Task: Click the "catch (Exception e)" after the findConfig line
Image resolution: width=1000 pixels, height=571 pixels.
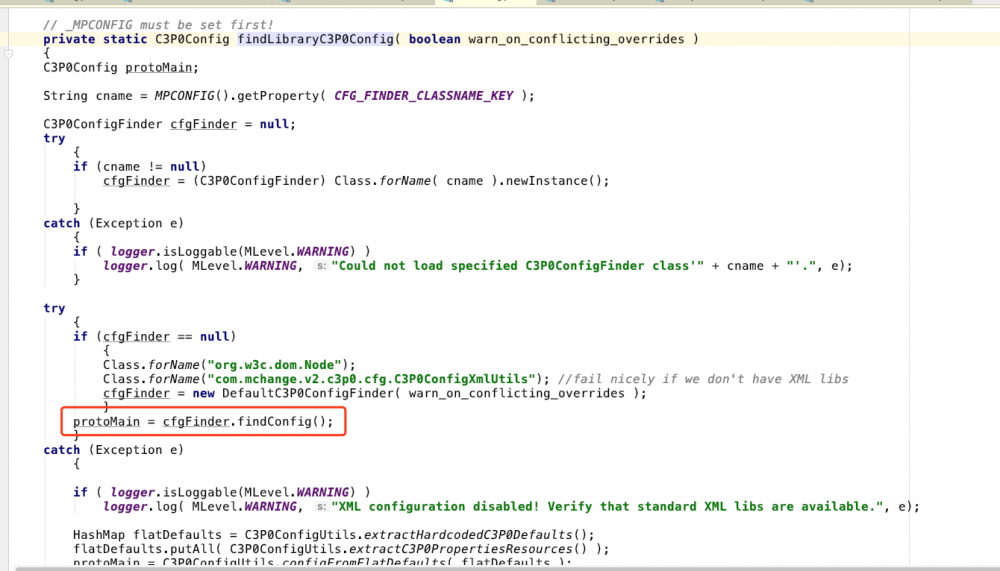Action: [x=114, y=450]
